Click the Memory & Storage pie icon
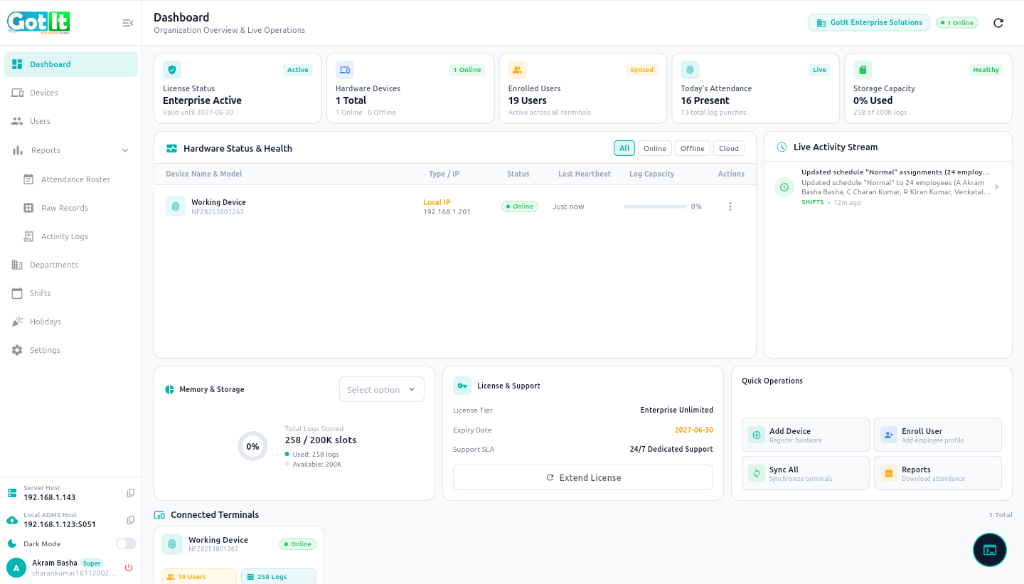 pos(170,389)
